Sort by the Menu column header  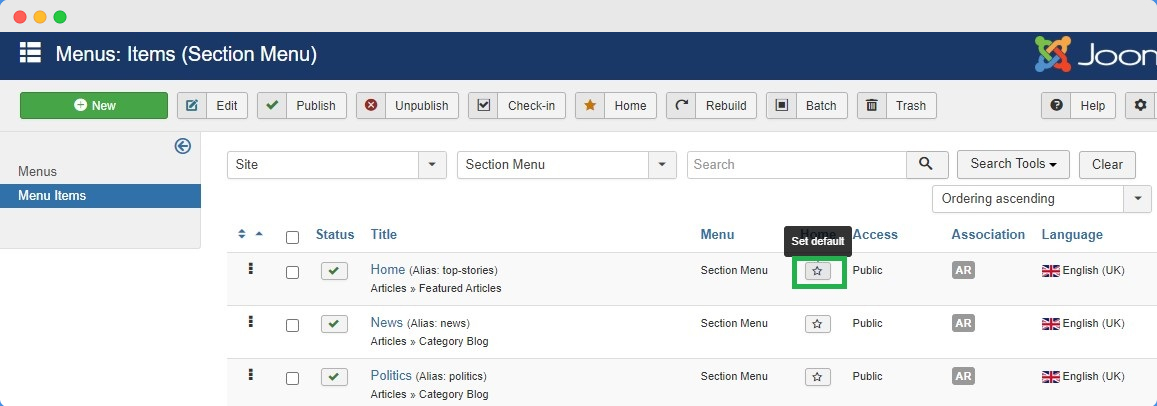coord(717,235)
